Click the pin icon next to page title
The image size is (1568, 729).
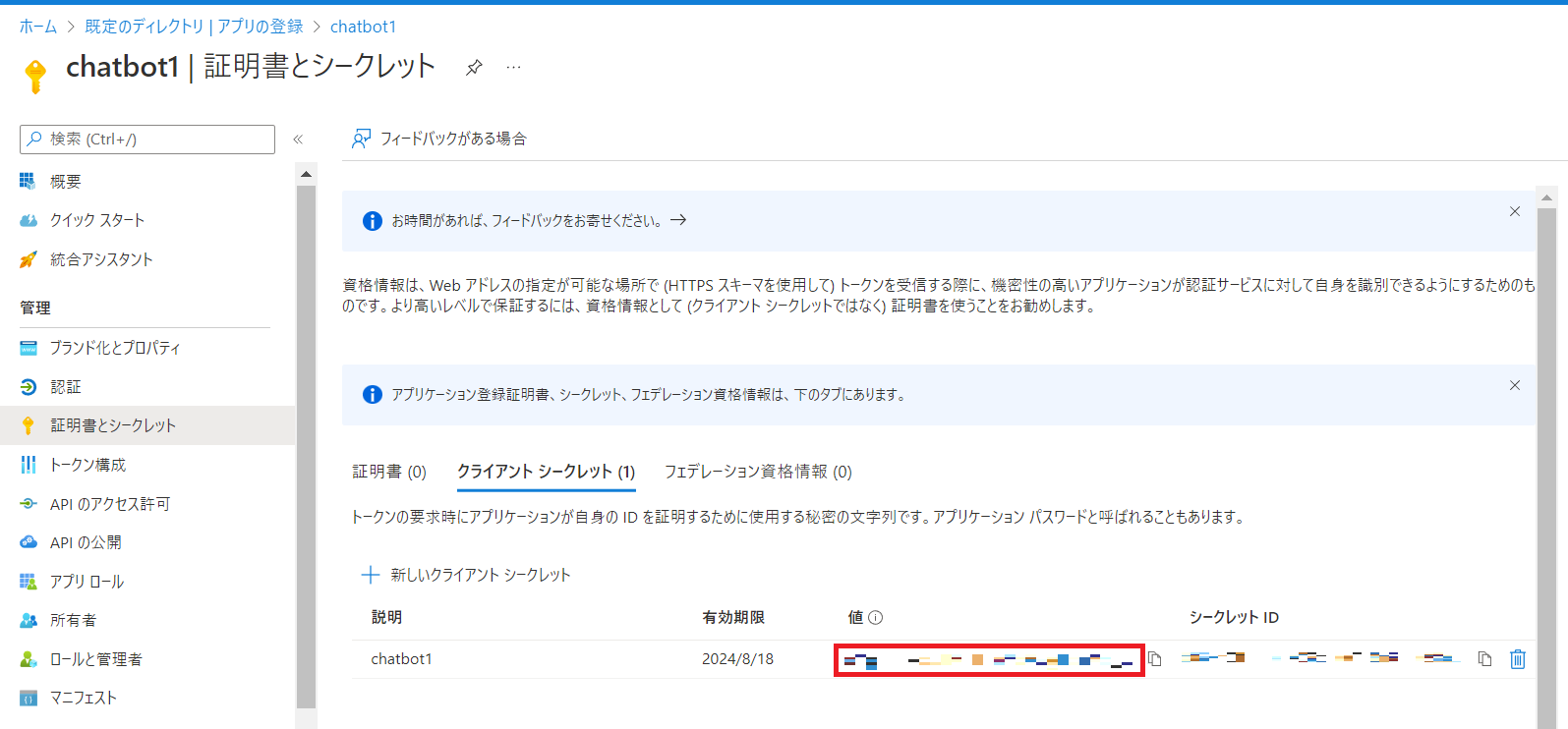(x=474, y=68)
